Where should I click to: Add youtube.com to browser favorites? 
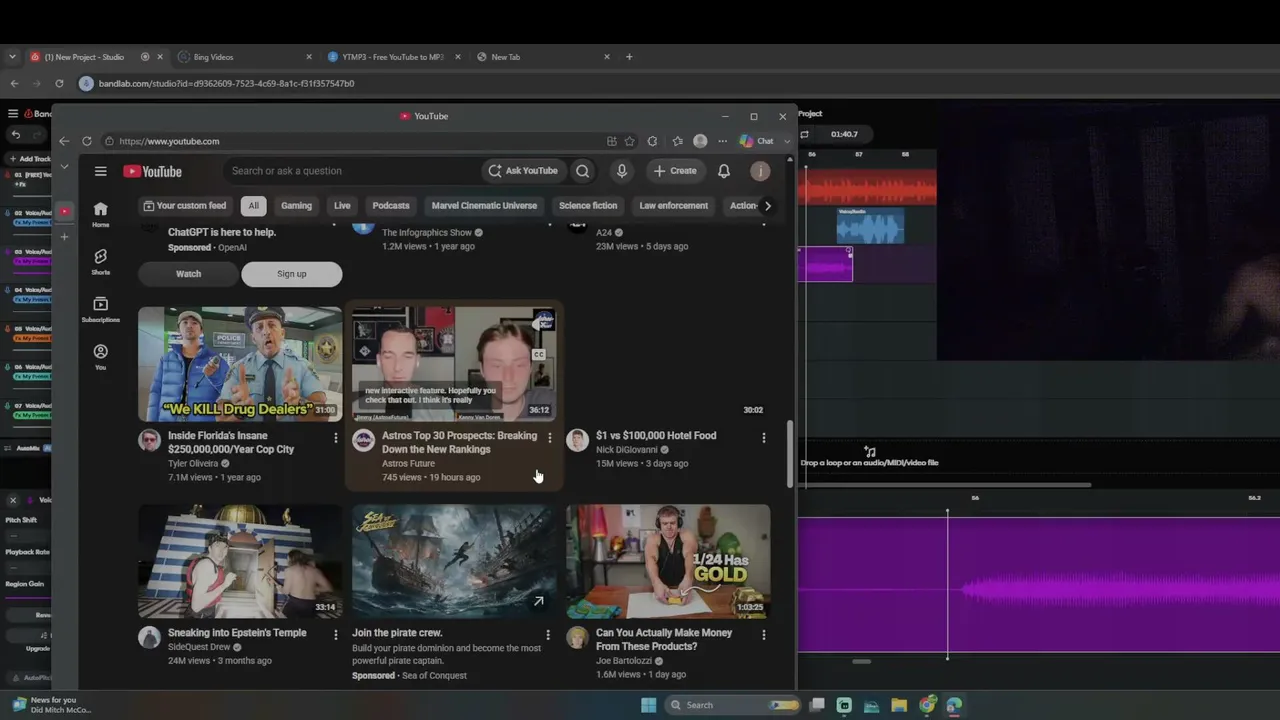click(x=629, y=141)
